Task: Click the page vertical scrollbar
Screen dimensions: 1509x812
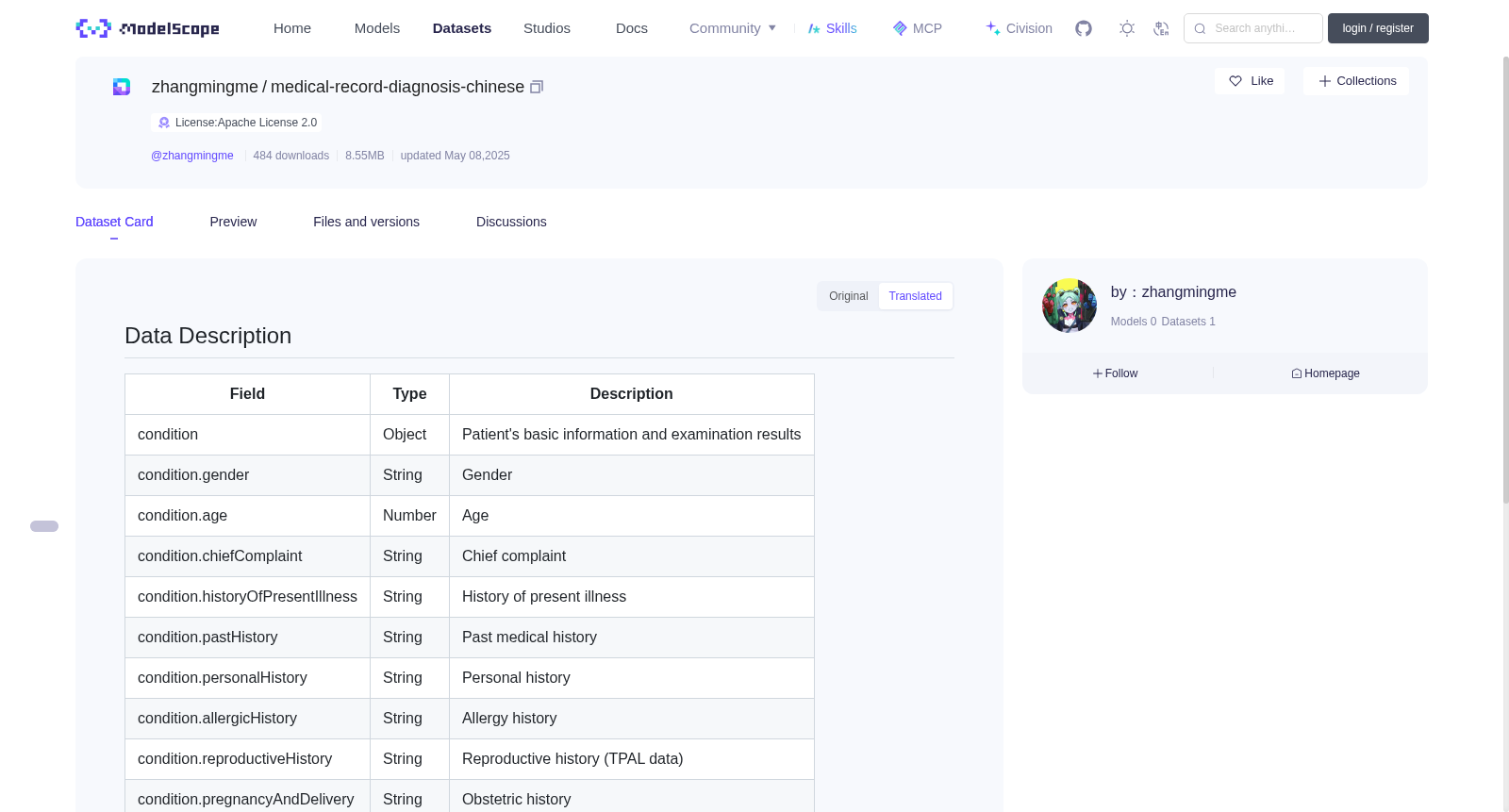Action: pos(1505,279)
